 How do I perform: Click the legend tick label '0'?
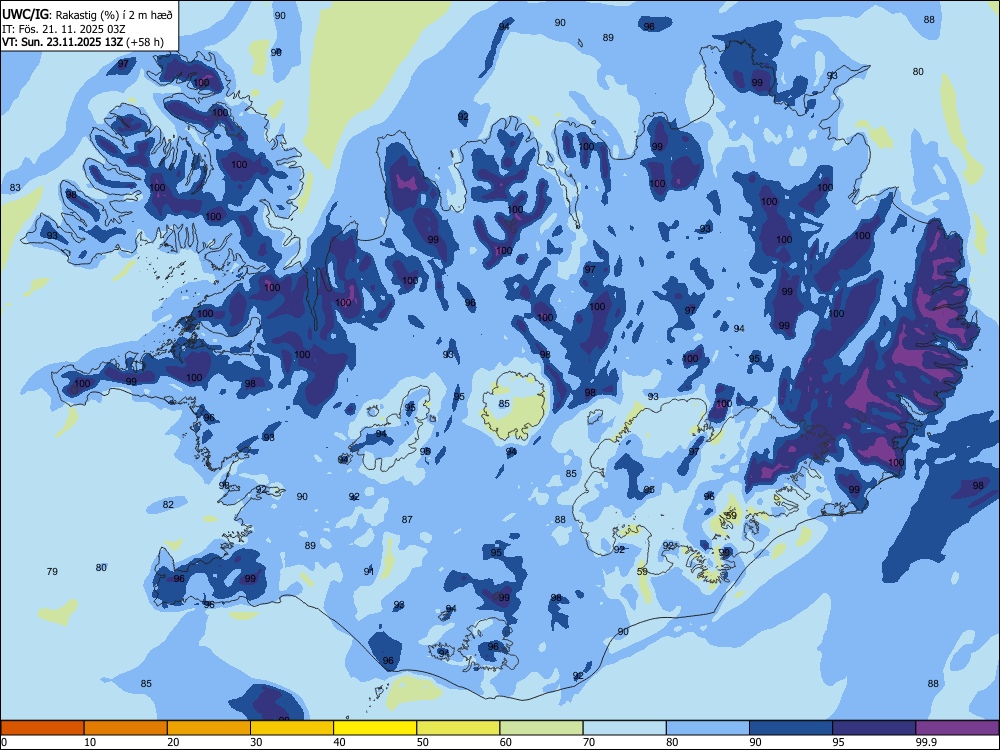[x=4, y=742]
